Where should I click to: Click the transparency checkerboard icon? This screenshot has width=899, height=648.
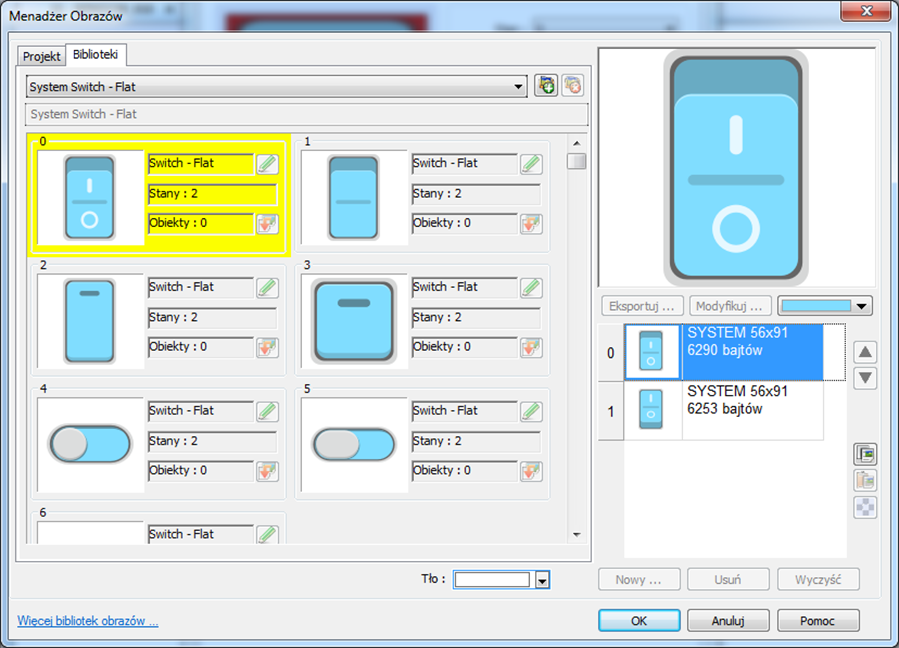(865, 507)
